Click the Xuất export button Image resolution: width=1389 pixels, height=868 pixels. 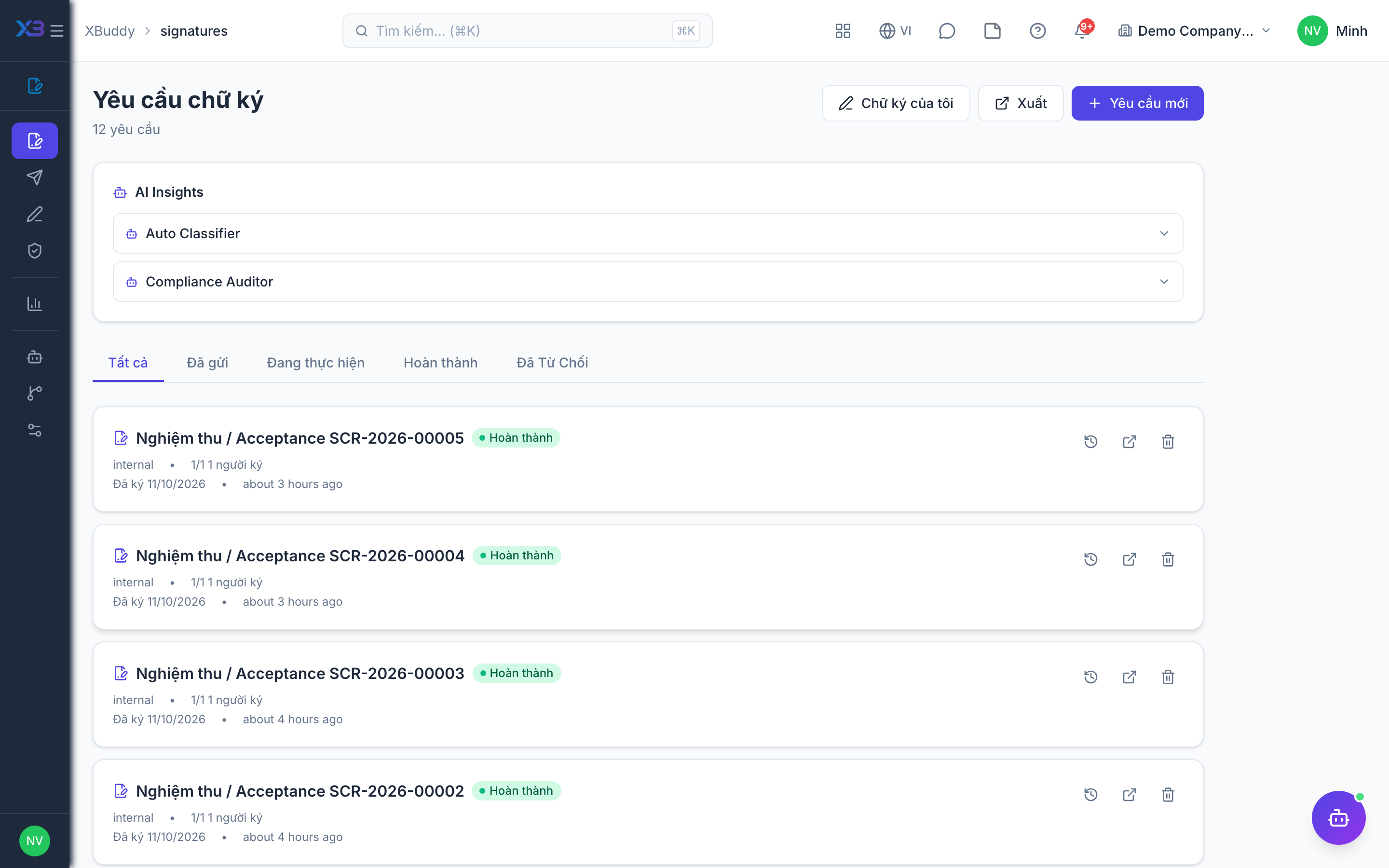[1021, 103]
